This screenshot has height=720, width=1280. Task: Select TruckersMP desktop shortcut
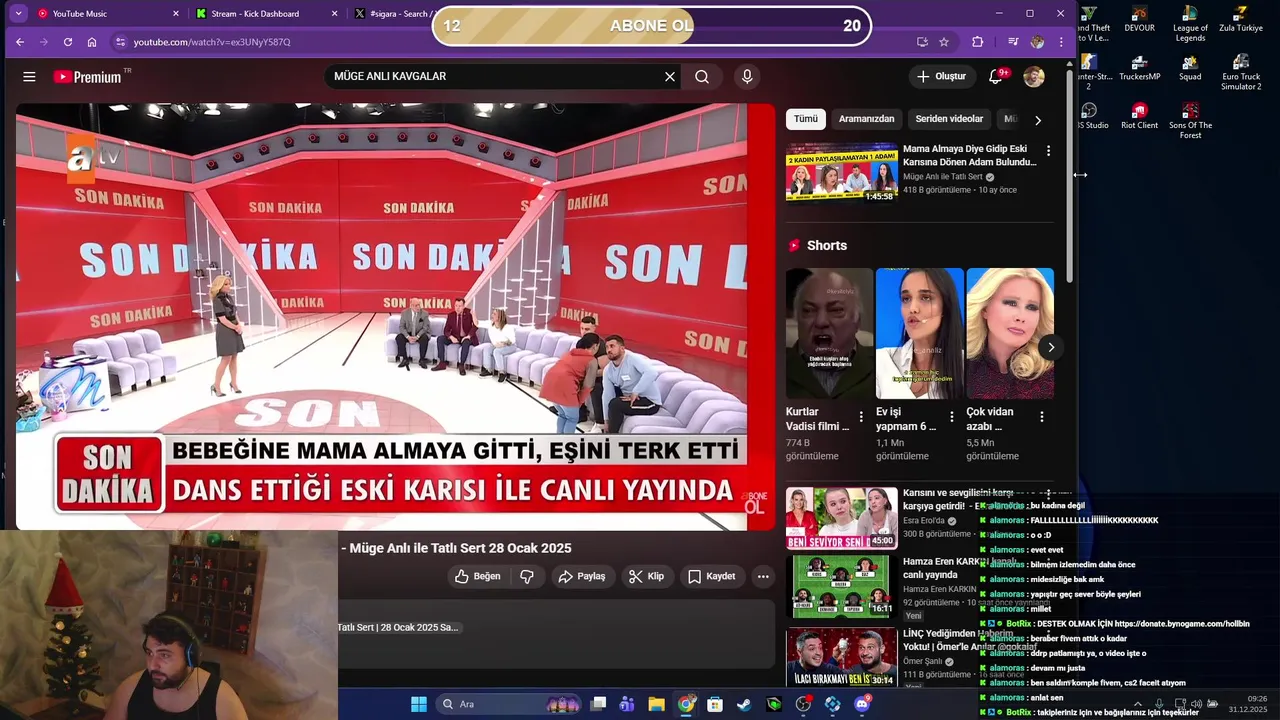click(1139, 67)
